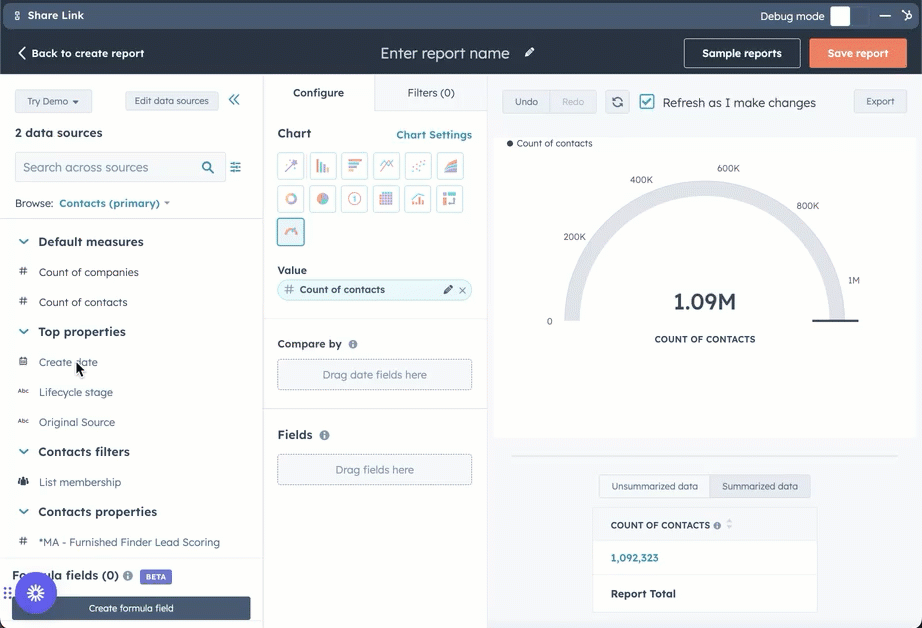
Task: Select the vertical bar chart type
Action: [322, 166]
